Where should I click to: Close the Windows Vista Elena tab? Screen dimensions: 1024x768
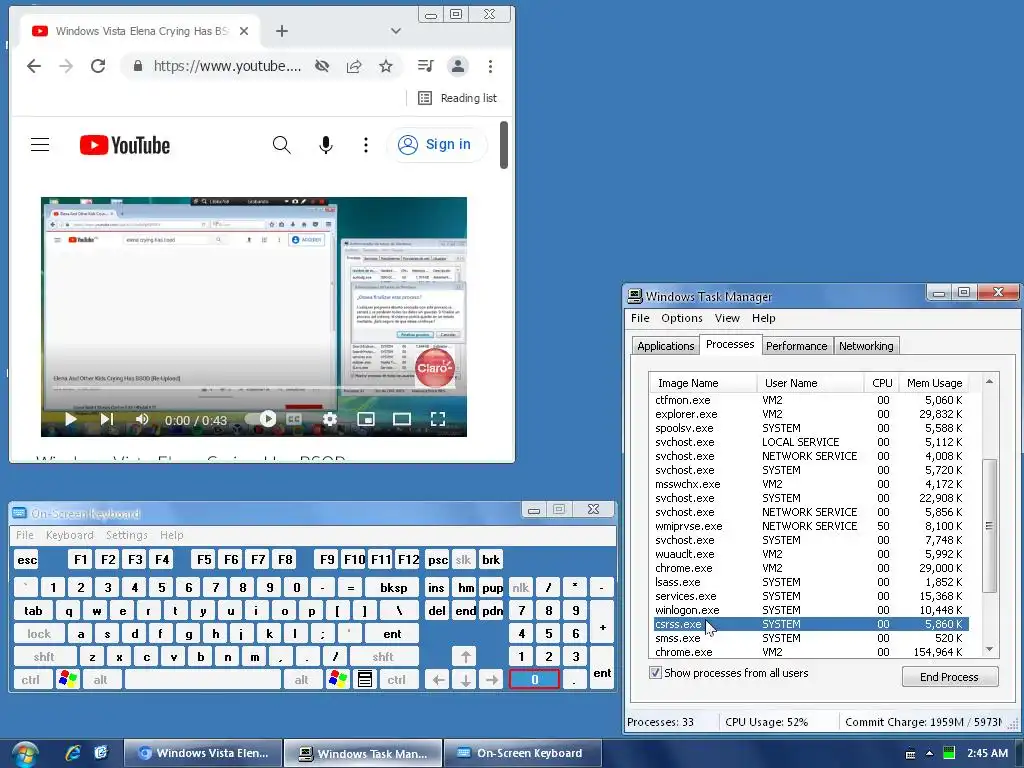[x=244, y=31]
